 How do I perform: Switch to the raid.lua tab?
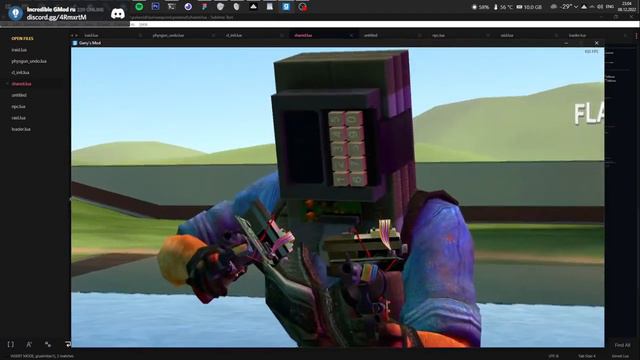(x=507, y=36)
